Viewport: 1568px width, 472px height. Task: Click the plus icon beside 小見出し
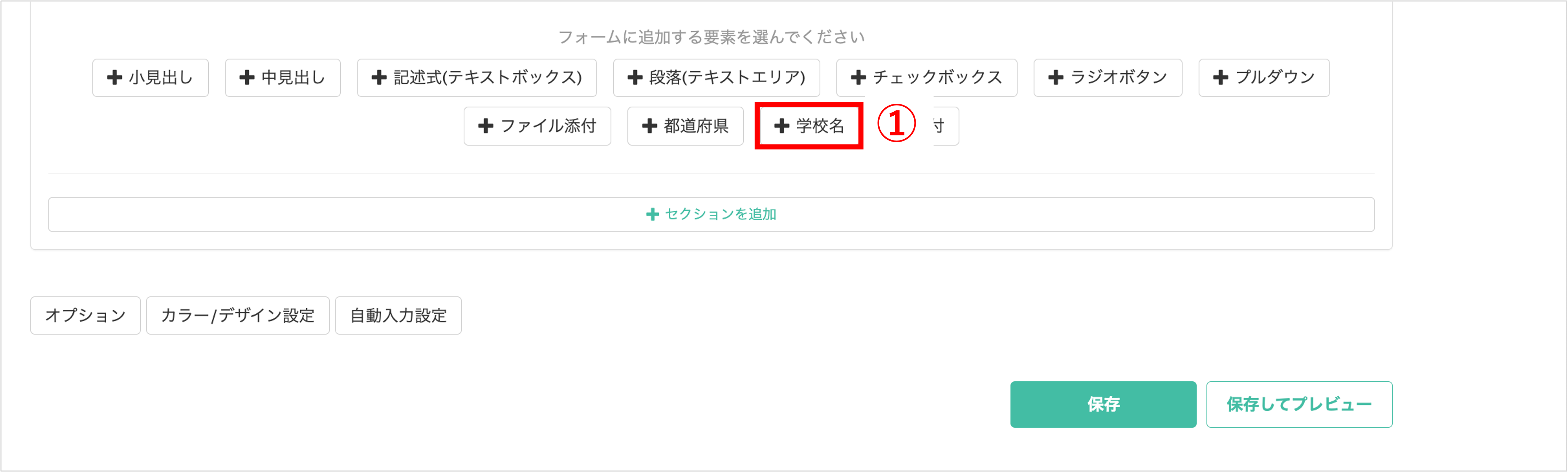[115, 78]
